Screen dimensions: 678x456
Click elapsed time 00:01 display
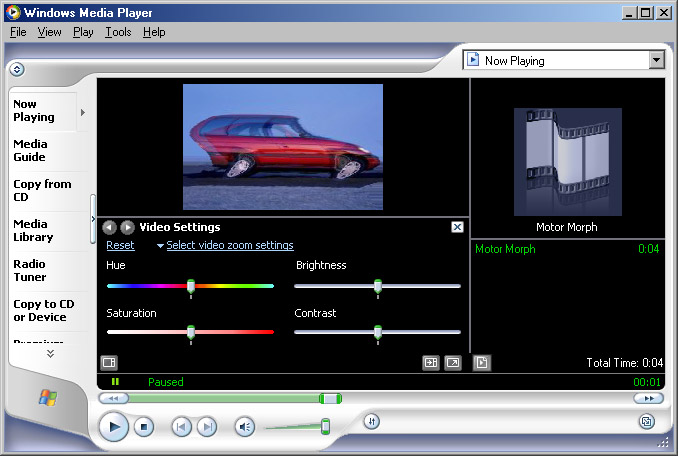pos(647,382)
